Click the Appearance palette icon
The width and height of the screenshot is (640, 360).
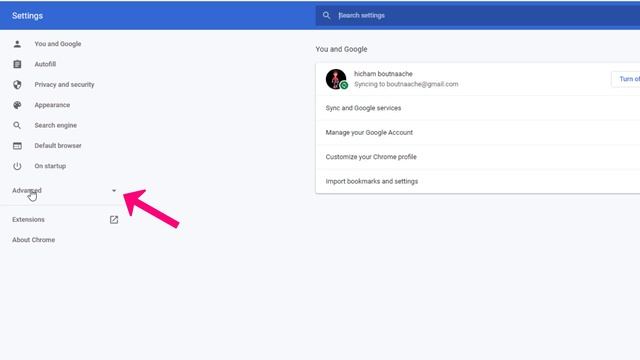17,105
